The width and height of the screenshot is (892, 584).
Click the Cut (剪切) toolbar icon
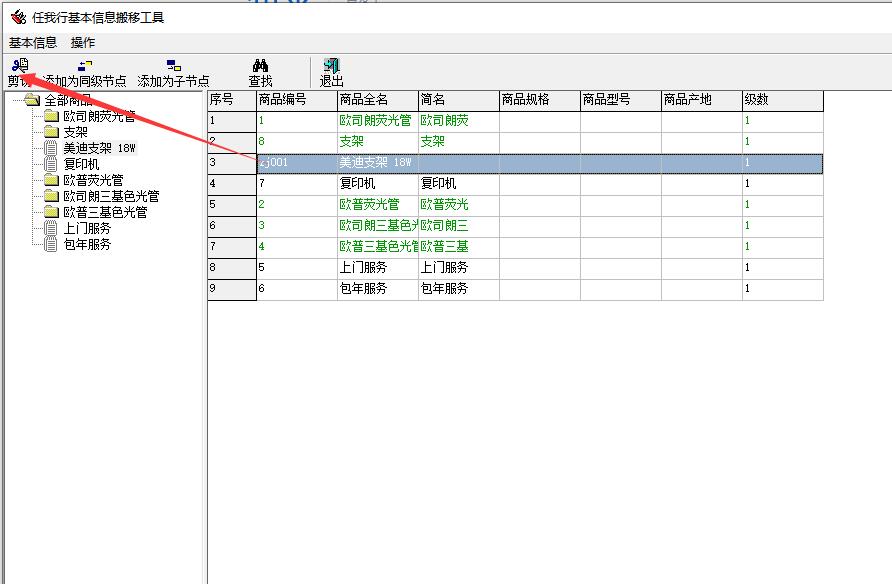coord(20,65)
